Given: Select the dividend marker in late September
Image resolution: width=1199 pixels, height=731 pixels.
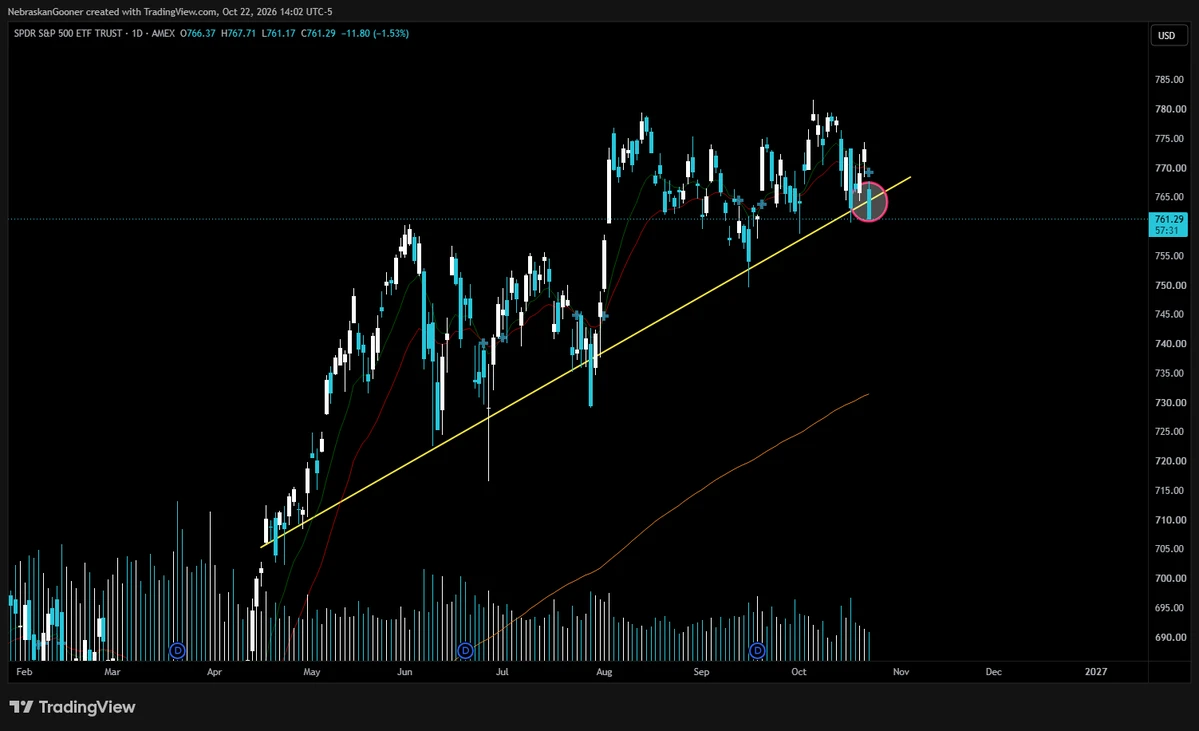Looking at the screenshot, I should point(757,651).
